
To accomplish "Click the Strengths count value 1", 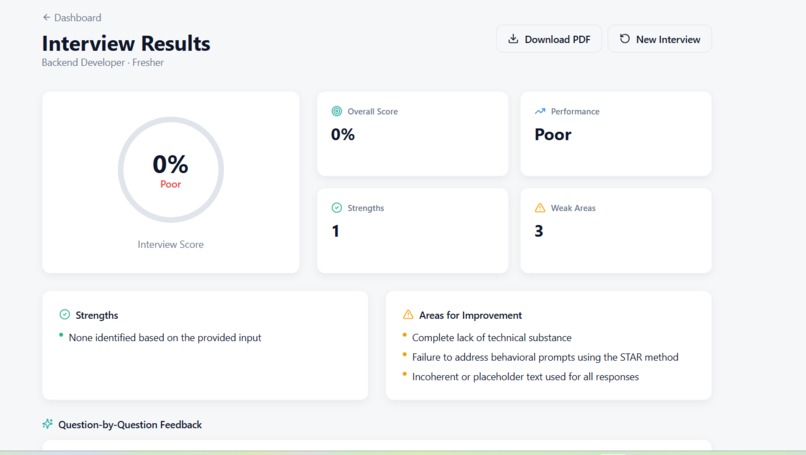I will 336,231.
